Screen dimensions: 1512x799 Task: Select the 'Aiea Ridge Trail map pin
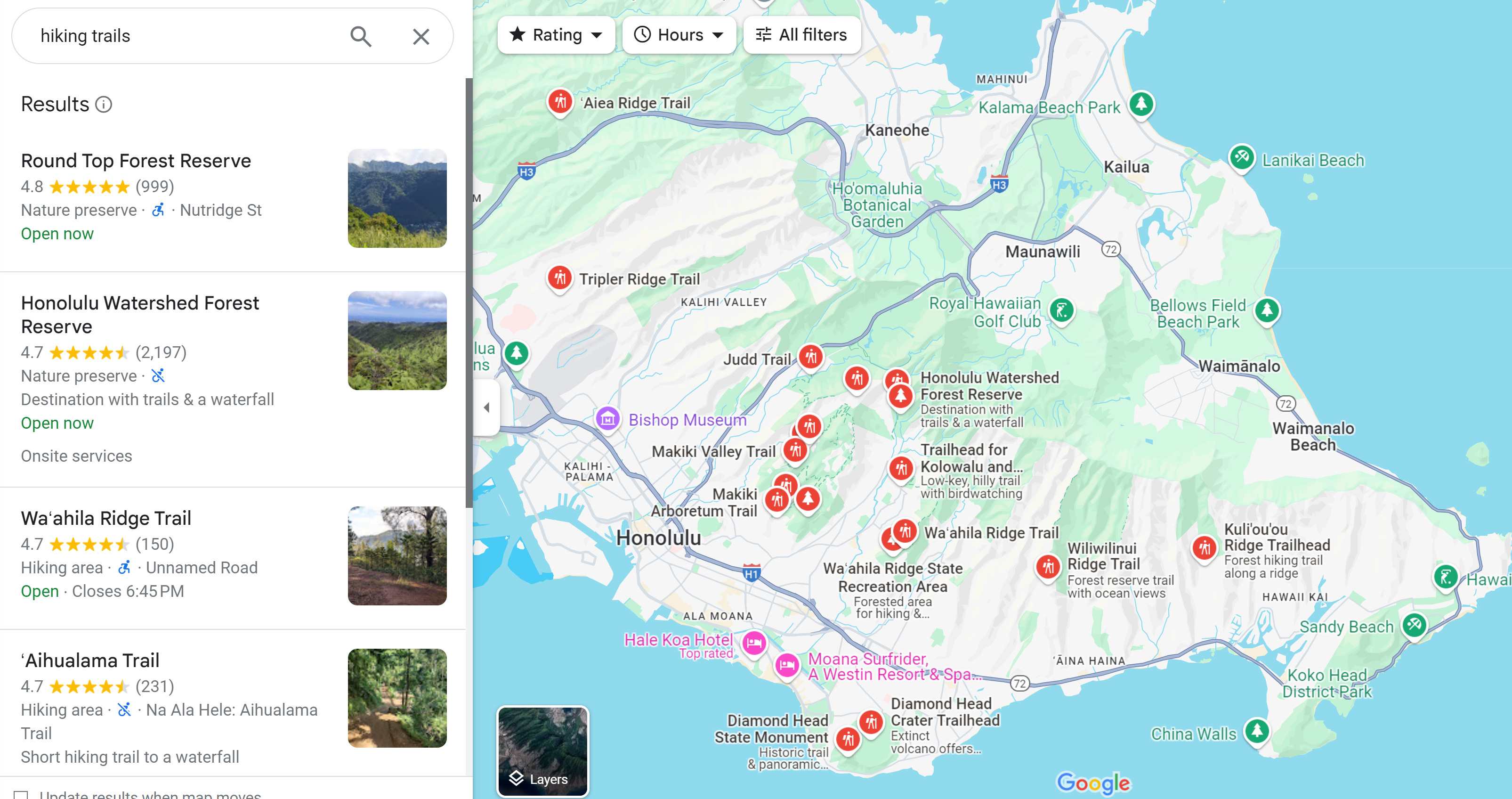(x=560, y=103)
